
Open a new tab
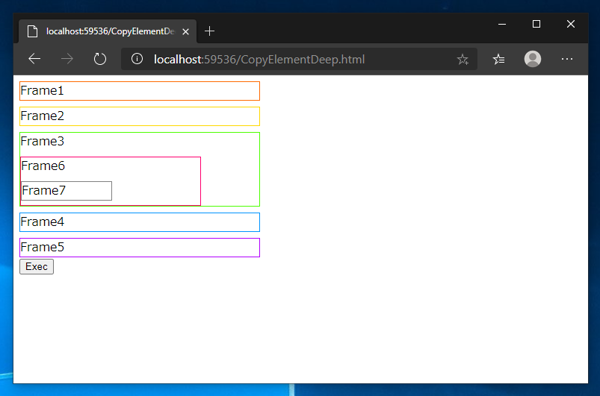(209, 31)
